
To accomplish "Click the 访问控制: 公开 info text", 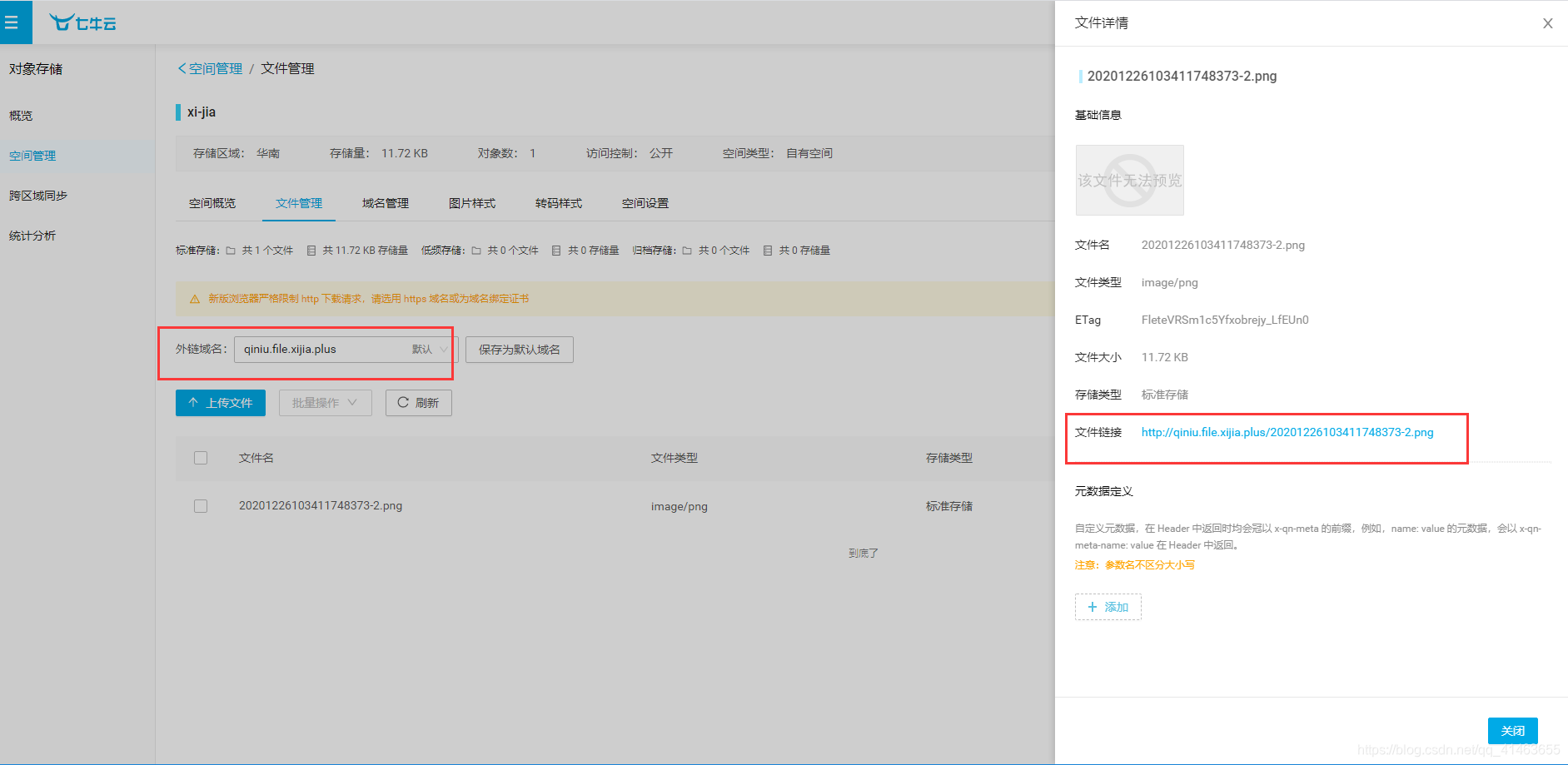I will pyautogui.click(x=630, y=153).
